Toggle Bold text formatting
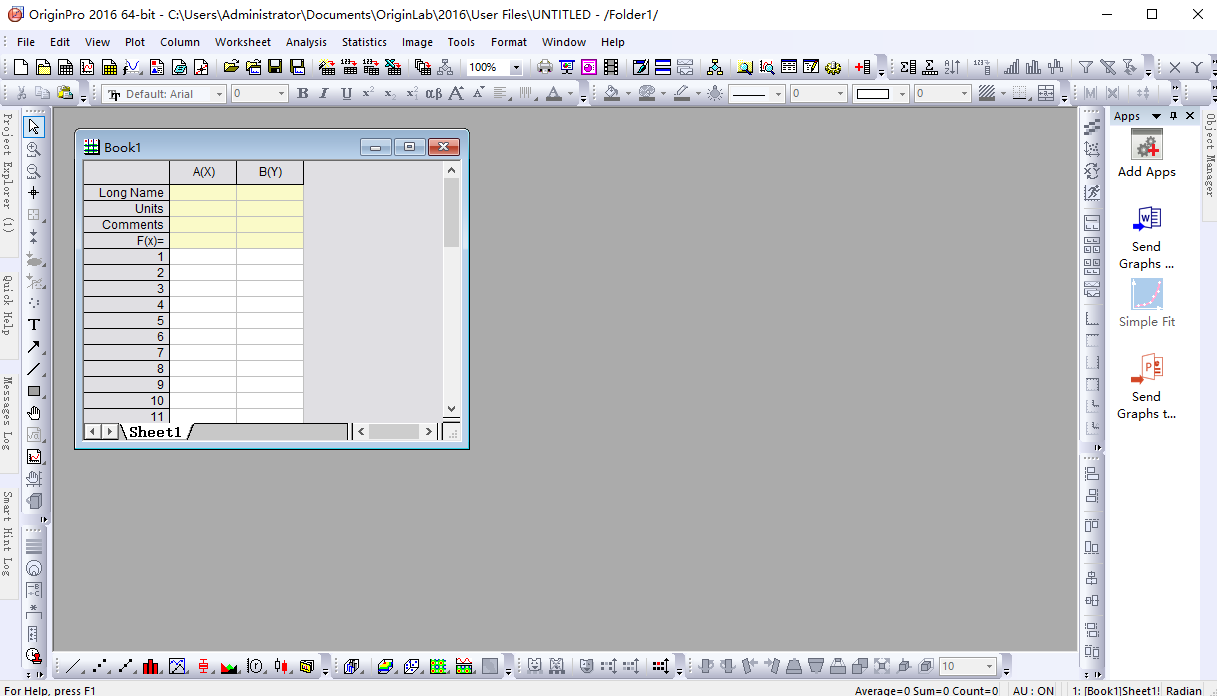The height and width of the screenshot is (696, 1217). [x=302, y=94]
